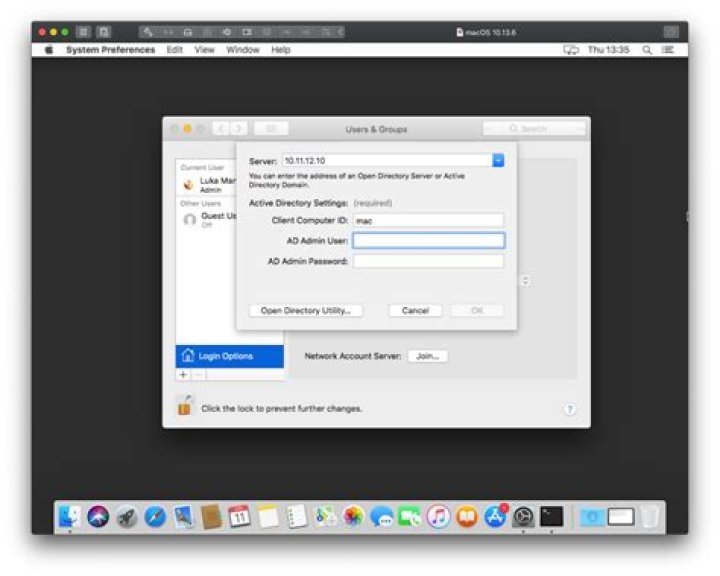Open Terminal from the dock

pos(551,517)
